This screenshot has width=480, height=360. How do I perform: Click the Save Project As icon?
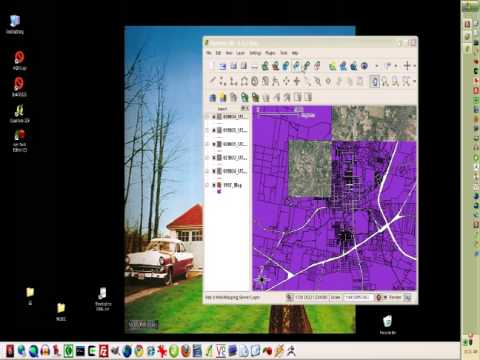(244, 66)
